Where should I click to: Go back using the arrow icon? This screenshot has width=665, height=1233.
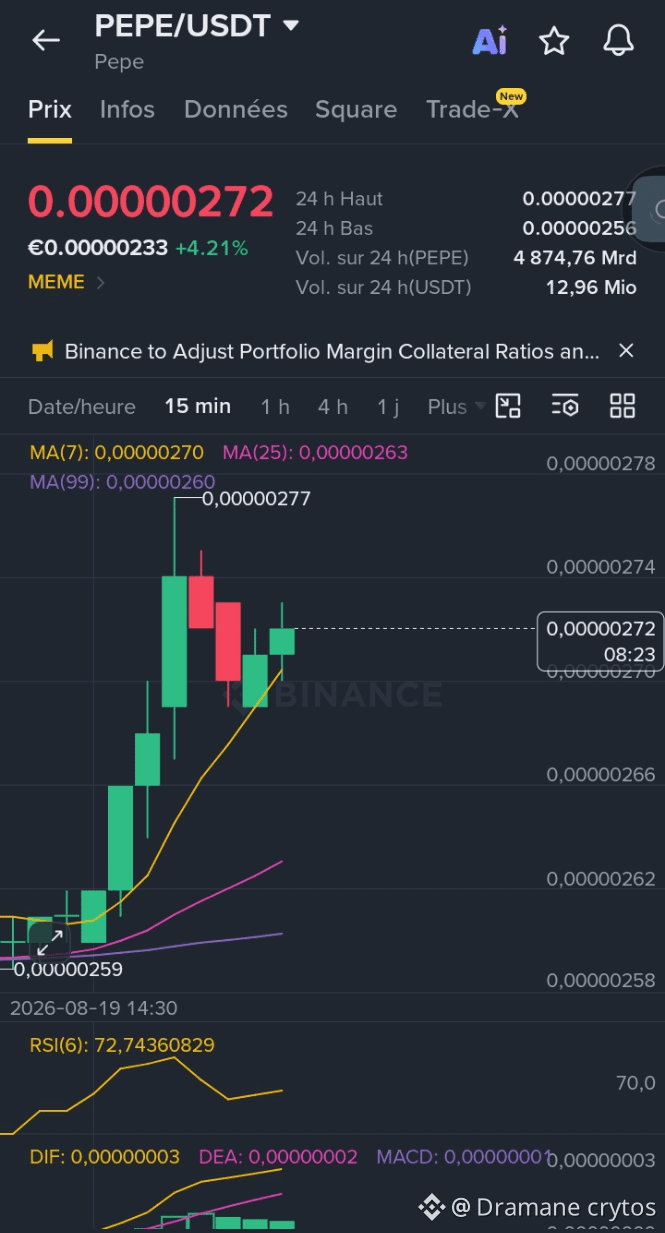pos(46,40)
